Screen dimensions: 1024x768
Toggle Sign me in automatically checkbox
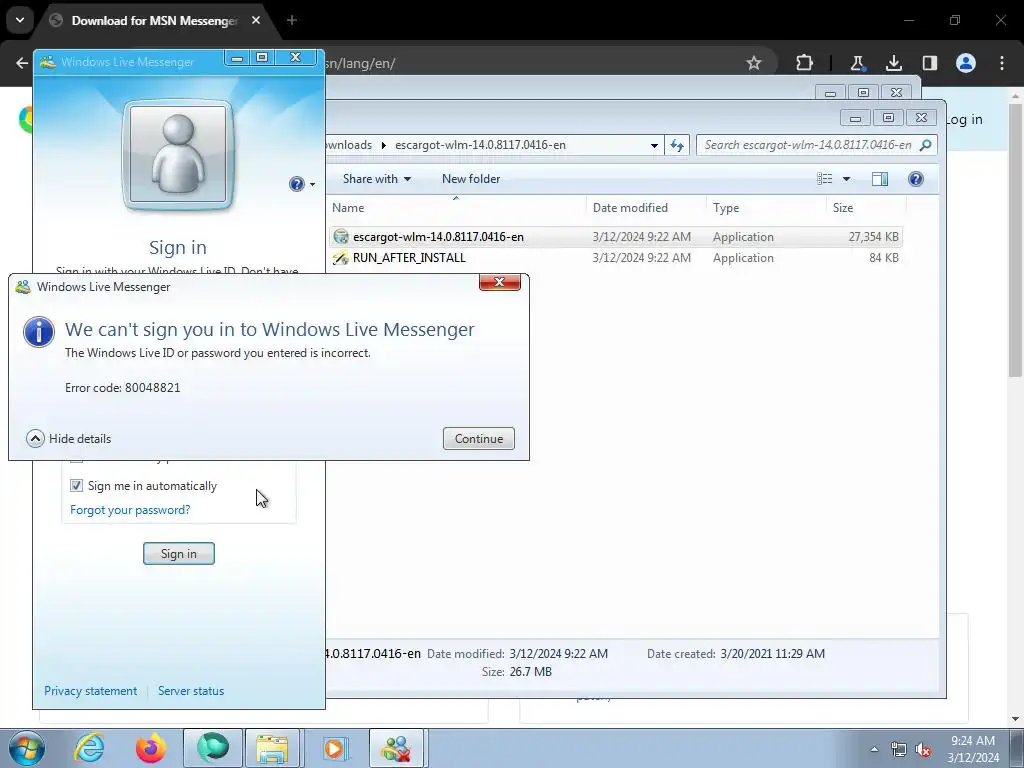(x=76, y=486)
